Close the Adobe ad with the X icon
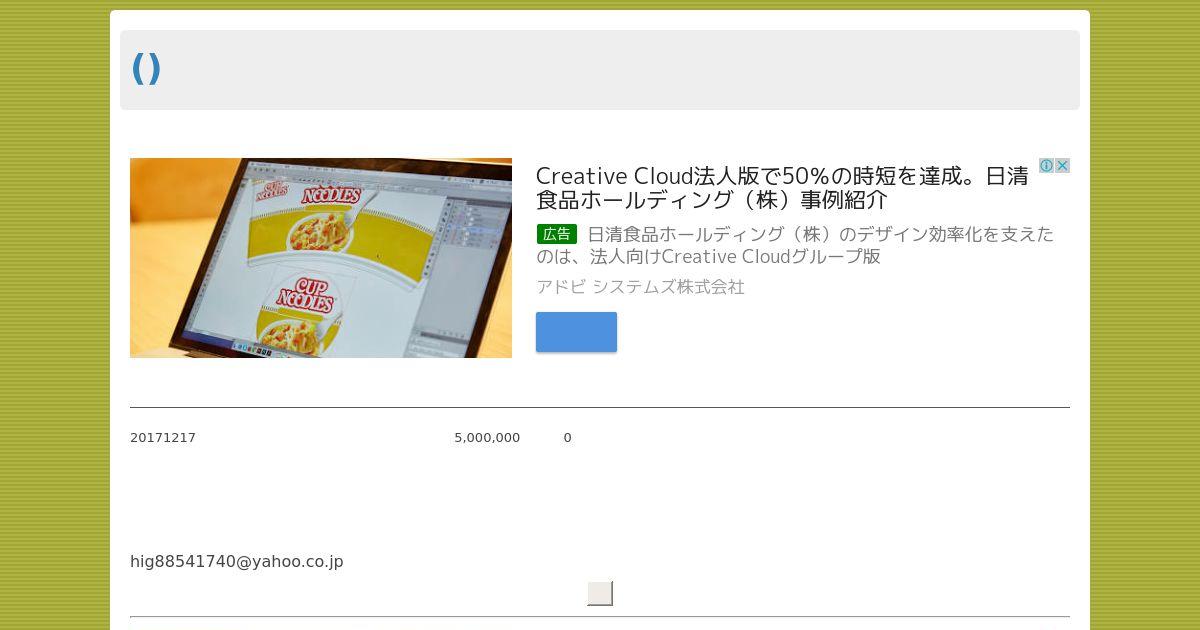Screen dimensions: 1200x630 (1062, 166)
